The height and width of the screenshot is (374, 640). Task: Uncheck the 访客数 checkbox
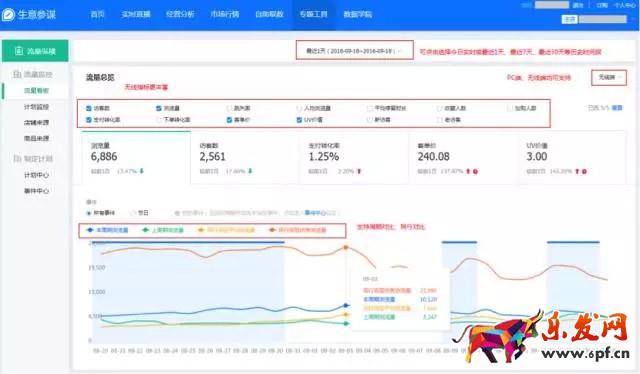(x=89, y=108)
